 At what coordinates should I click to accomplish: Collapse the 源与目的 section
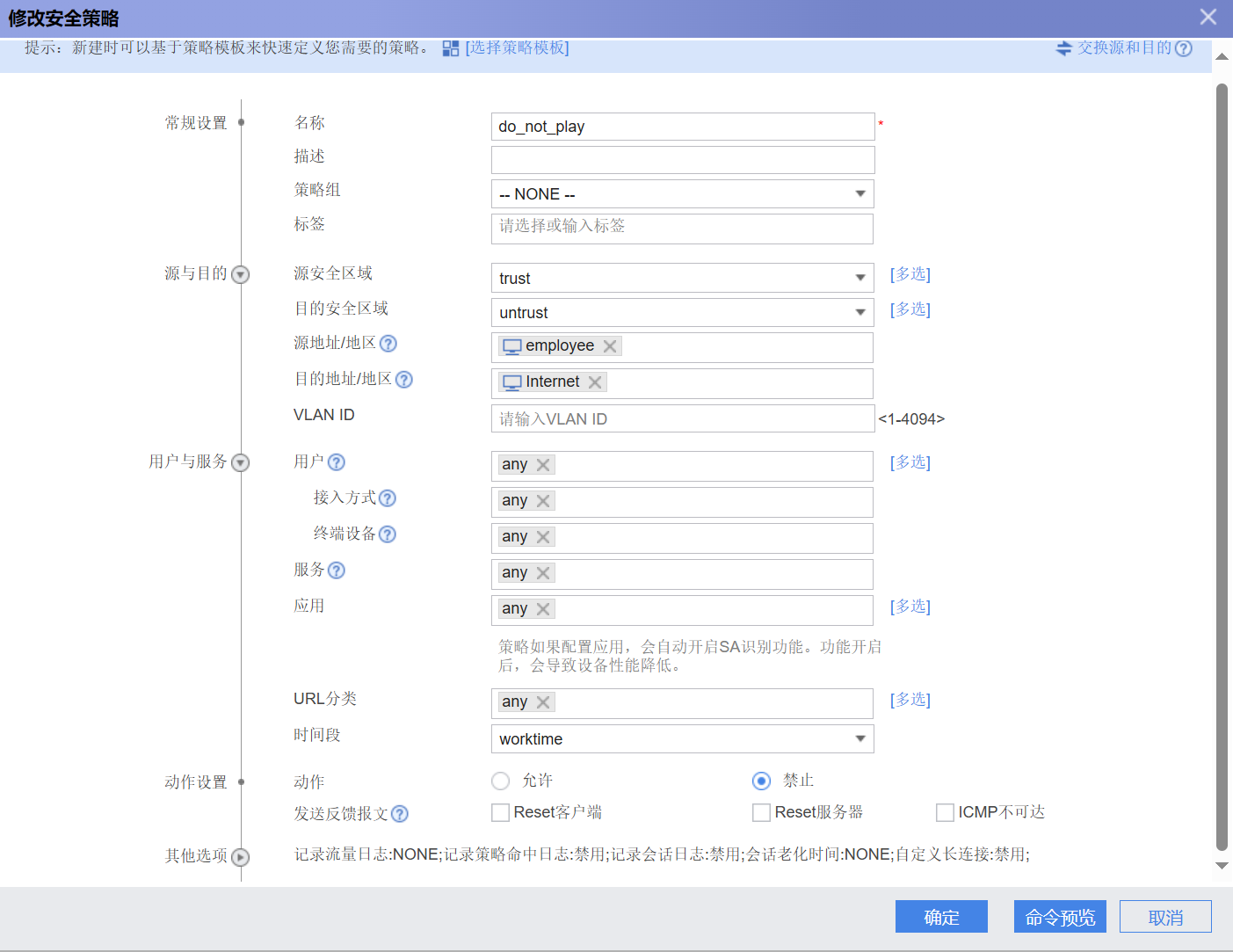click(241, 275)
